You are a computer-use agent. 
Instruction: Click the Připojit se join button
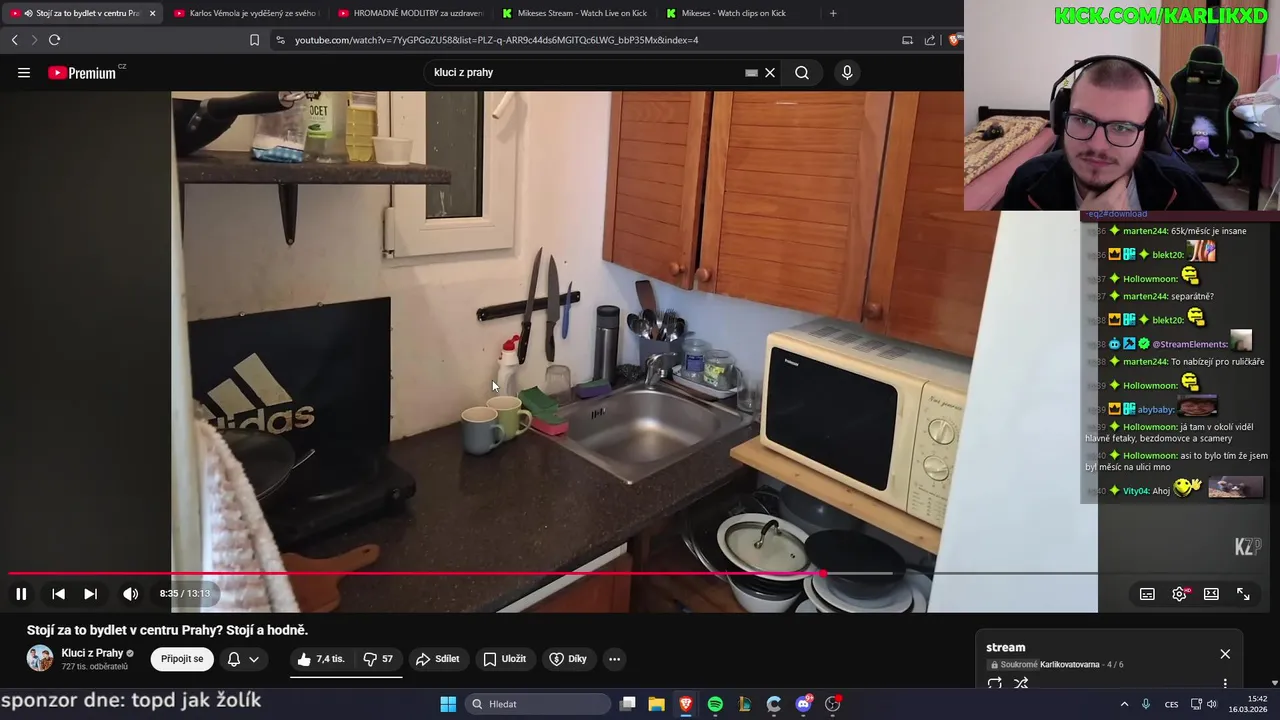(182, 659)
